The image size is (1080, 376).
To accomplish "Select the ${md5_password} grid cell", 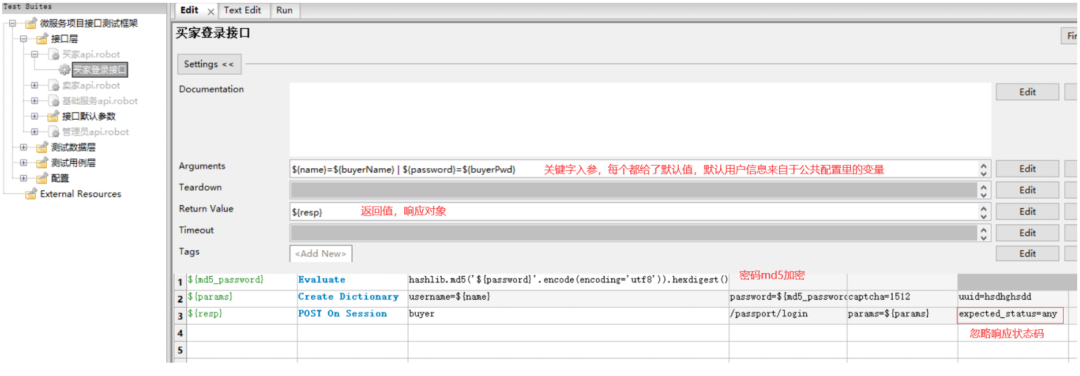I will 241,282.
